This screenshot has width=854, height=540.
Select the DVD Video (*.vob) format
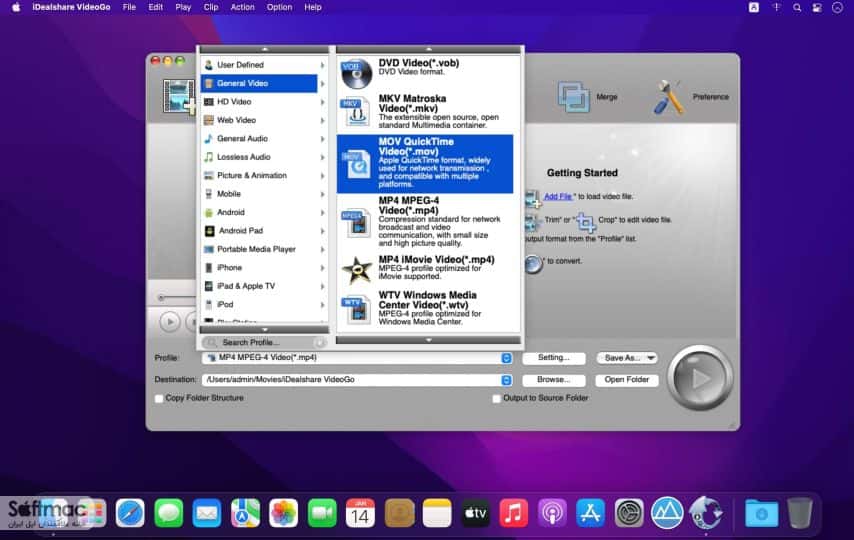point(425,73)
